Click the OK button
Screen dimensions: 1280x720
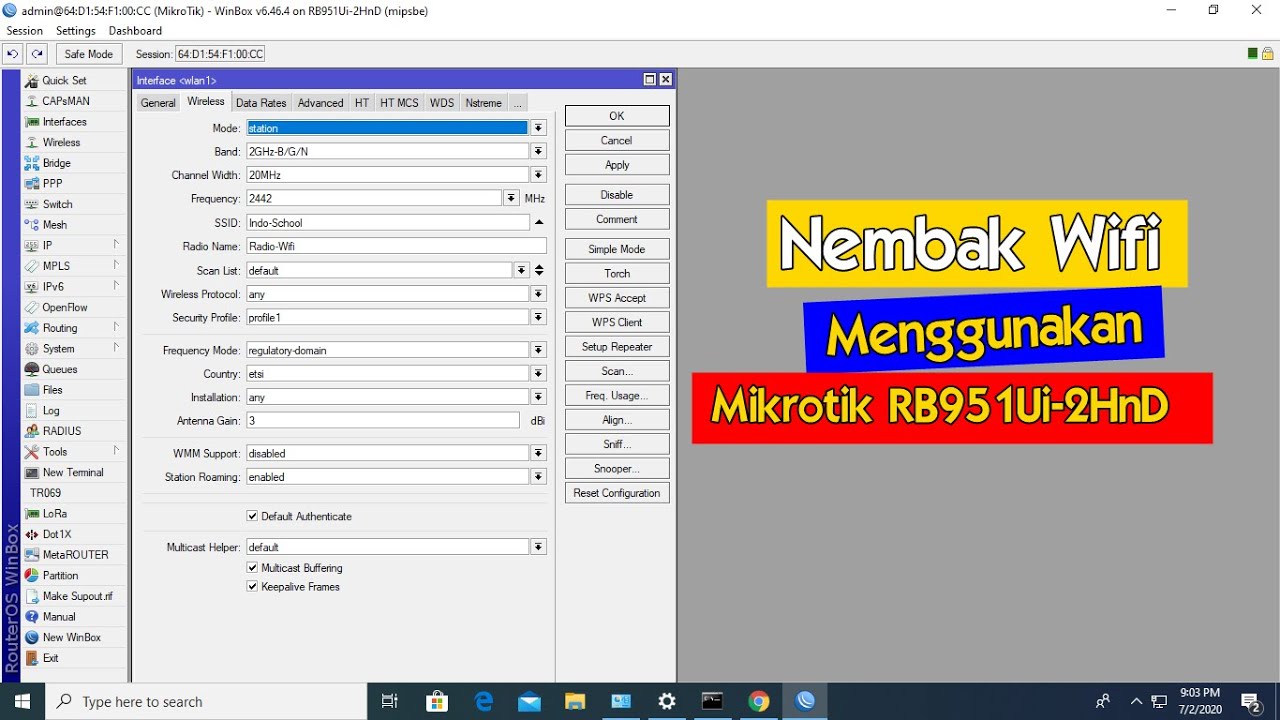point(617,116)
